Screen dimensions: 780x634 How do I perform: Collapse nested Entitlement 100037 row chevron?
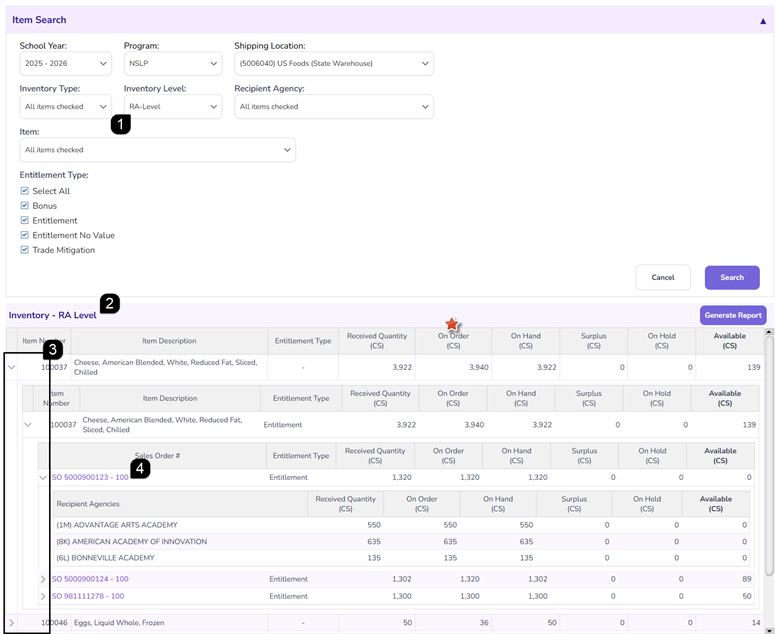pos(28,425)
